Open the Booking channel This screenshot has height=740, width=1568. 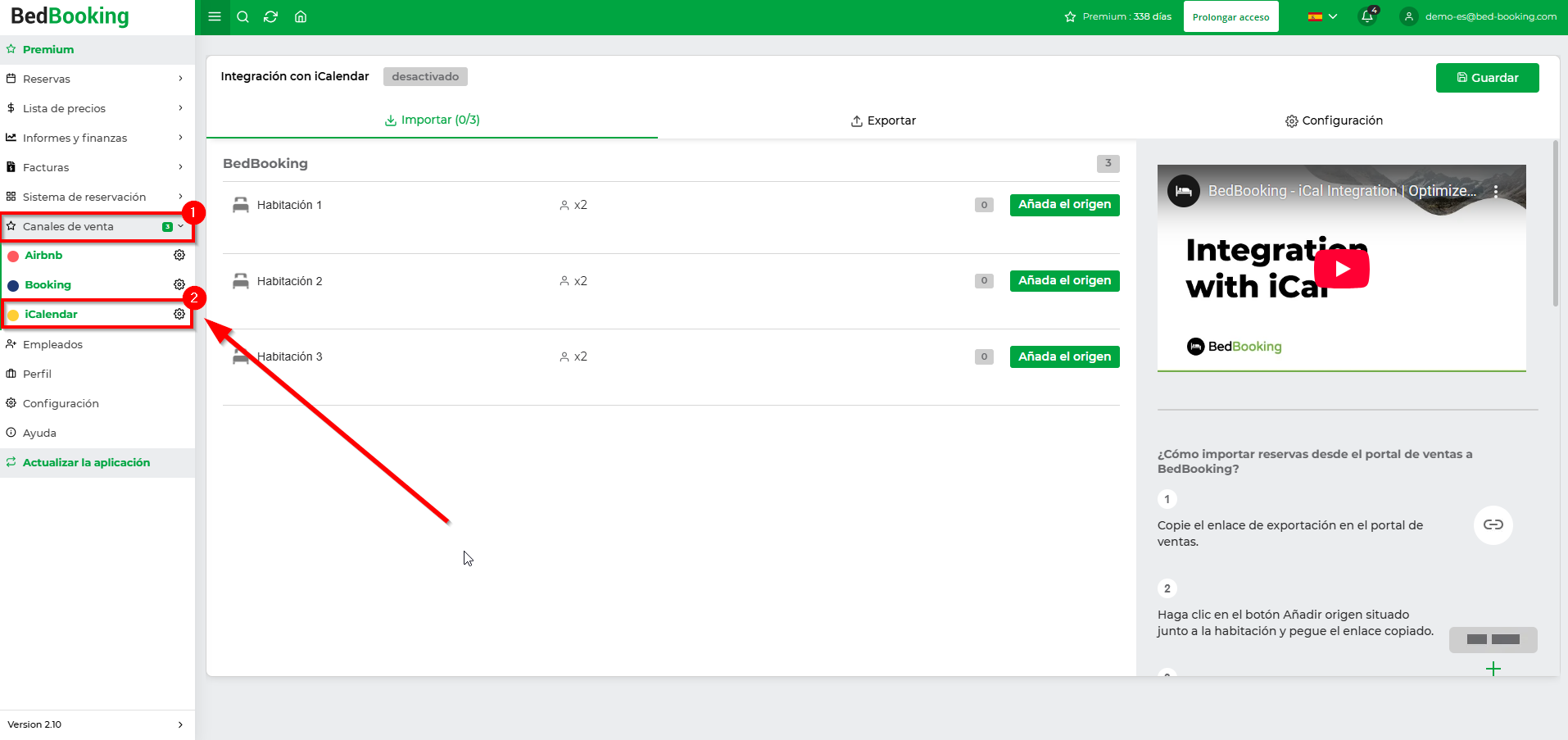[48, 284]
